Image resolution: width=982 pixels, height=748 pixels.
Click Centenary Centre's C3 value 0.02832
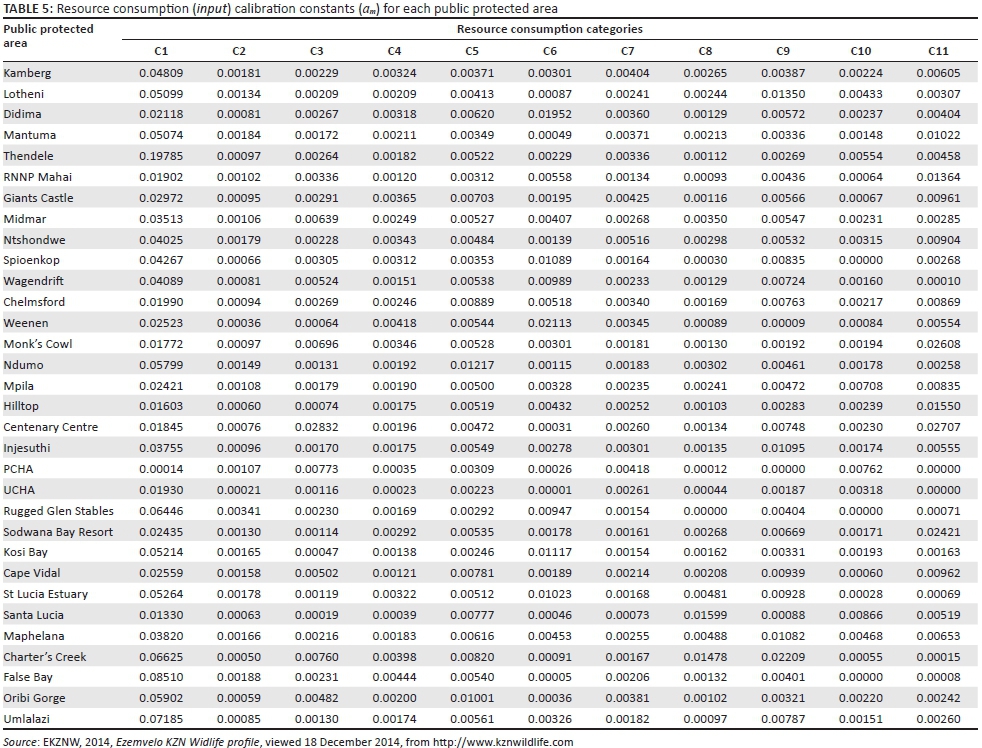point(316,427)
